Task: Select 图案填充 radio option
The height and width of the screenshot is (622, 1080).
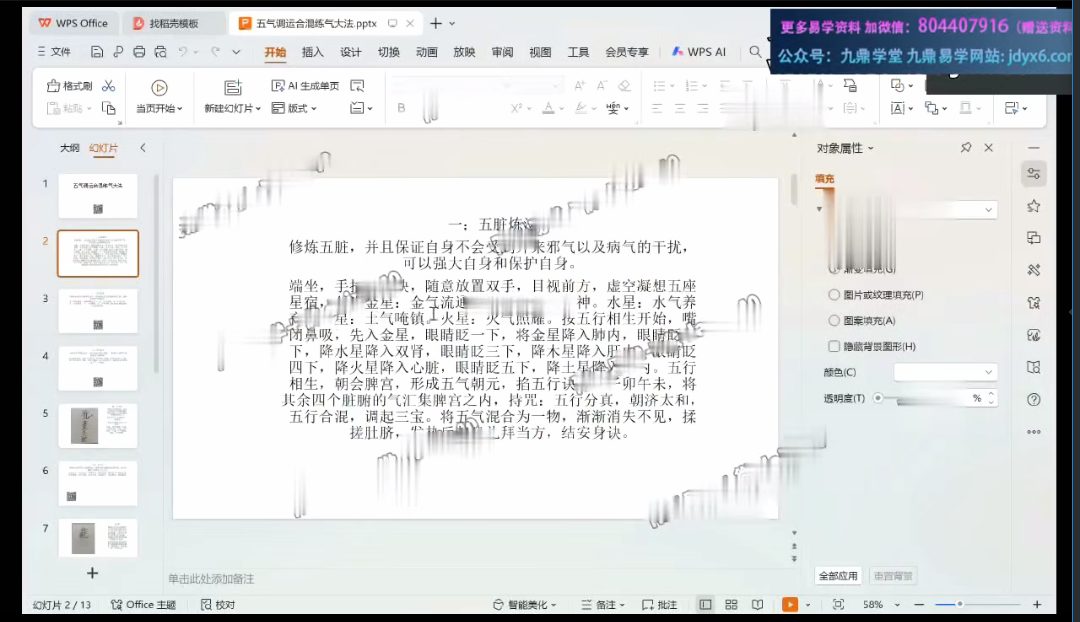Action: [x=834, y=321]
